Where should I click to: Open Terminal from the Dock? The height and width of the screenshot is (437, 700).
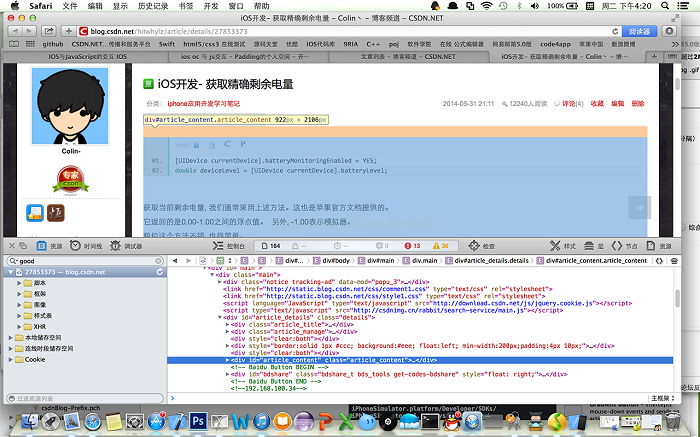pos(429,421)
